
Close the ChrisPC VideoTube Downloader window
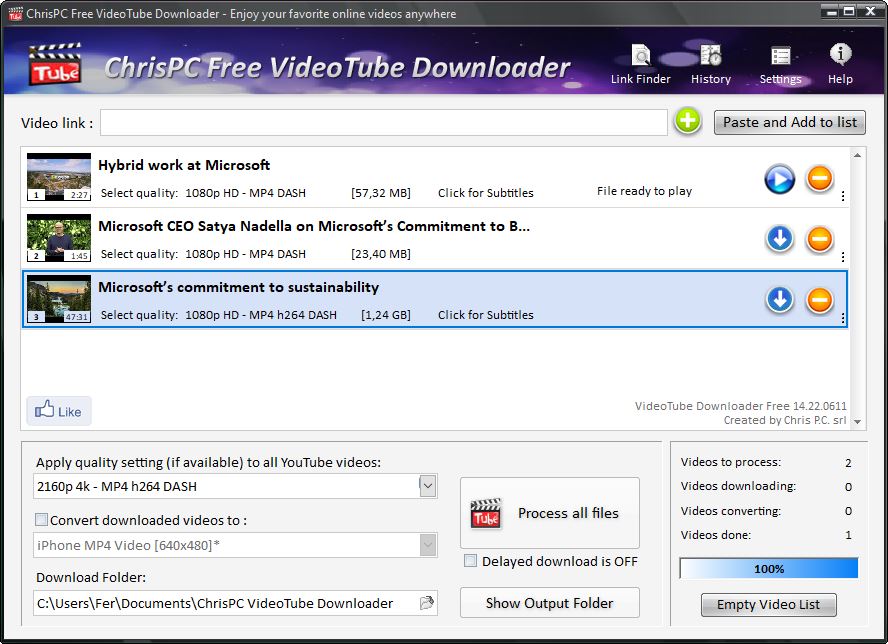pyautogui.click(x=870, y=11)
